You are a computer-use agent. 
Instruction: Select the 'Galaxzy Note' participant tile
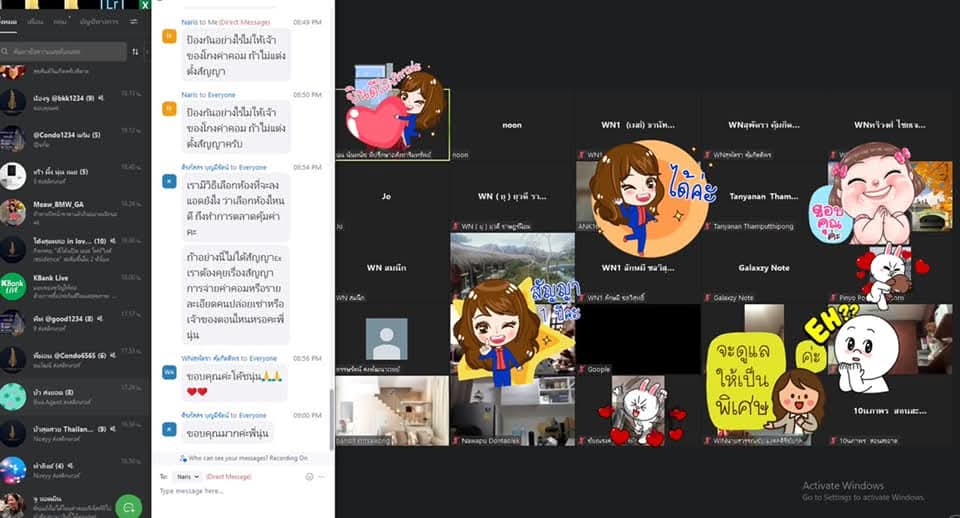(764, 268)
